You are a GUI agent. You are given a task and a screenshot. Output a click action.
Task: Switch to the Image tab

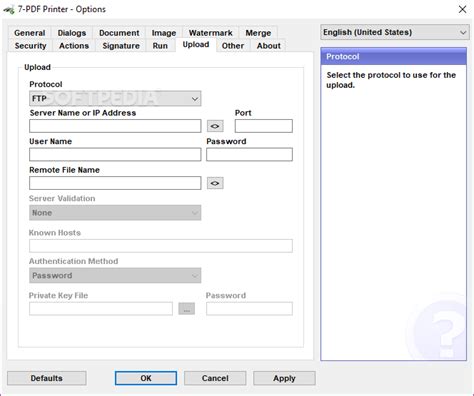164,33
